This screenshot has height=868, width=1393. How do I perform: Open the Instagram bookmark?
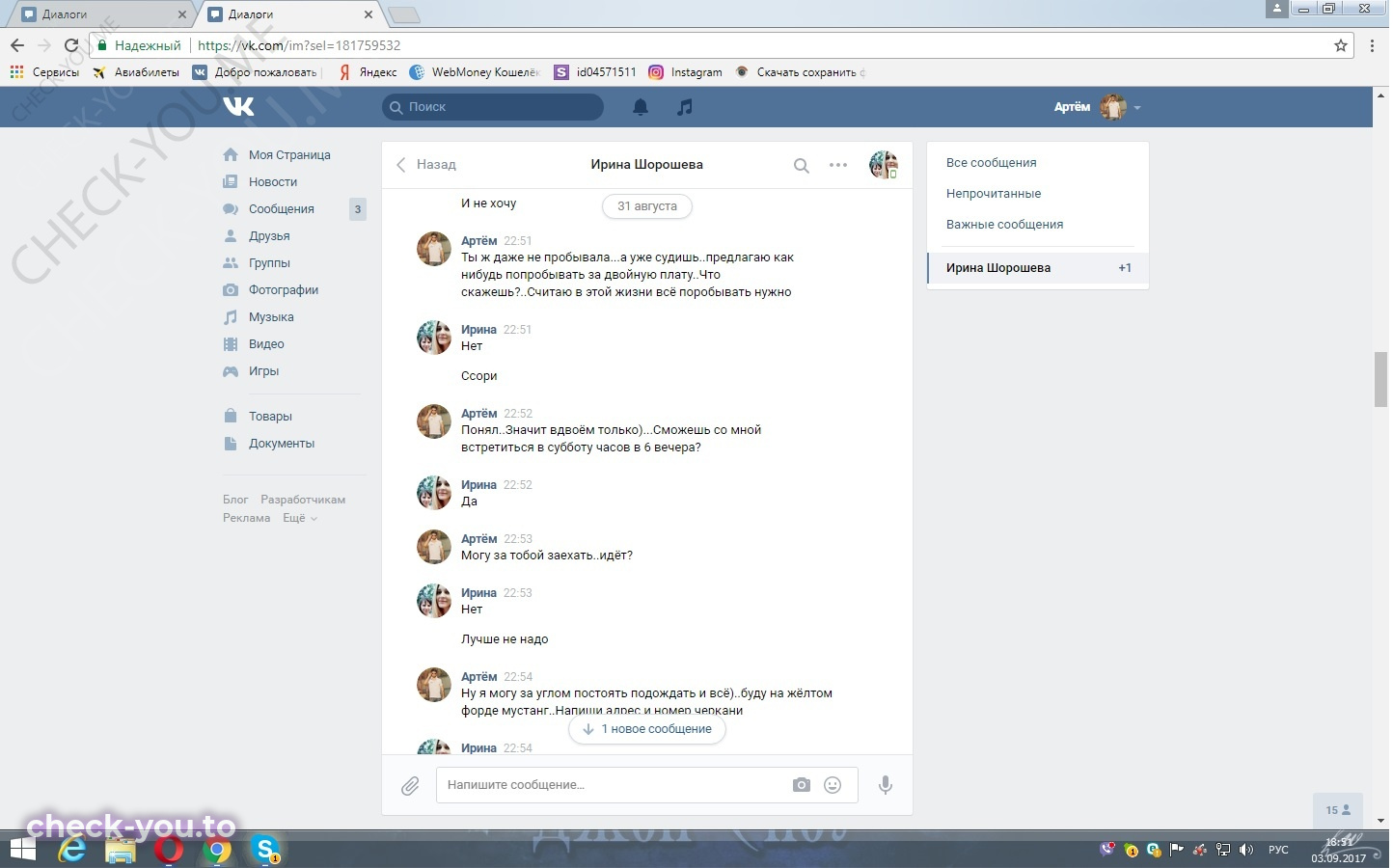click(686, 72)
